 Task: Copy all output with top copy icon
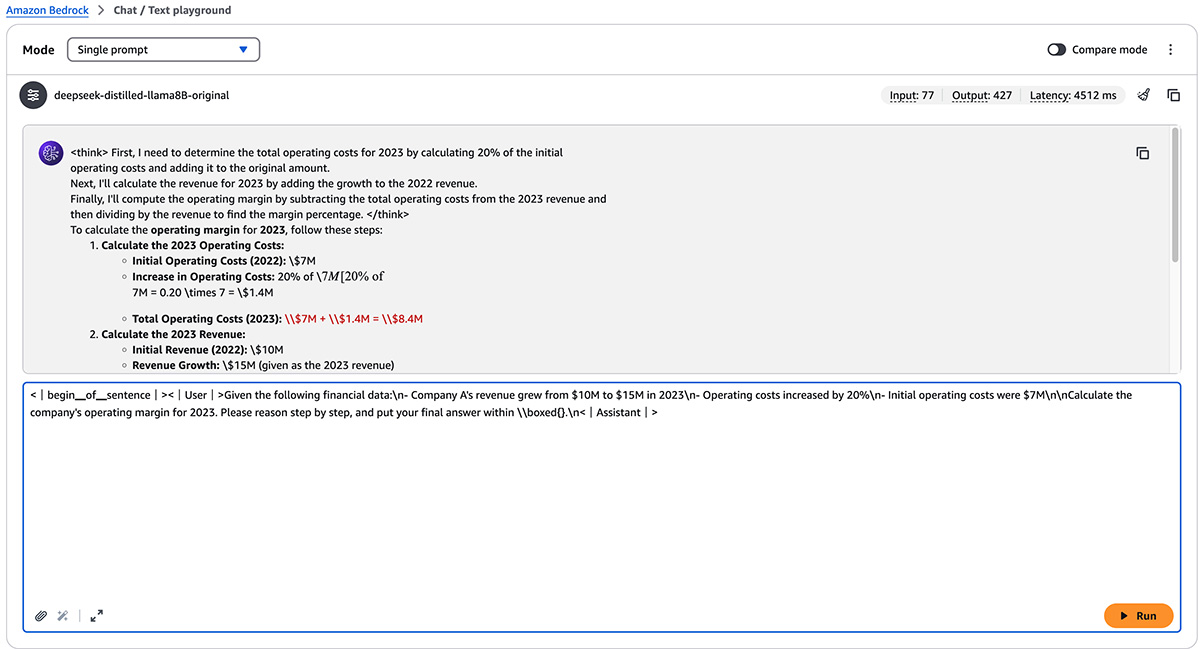pos(1174,95)
